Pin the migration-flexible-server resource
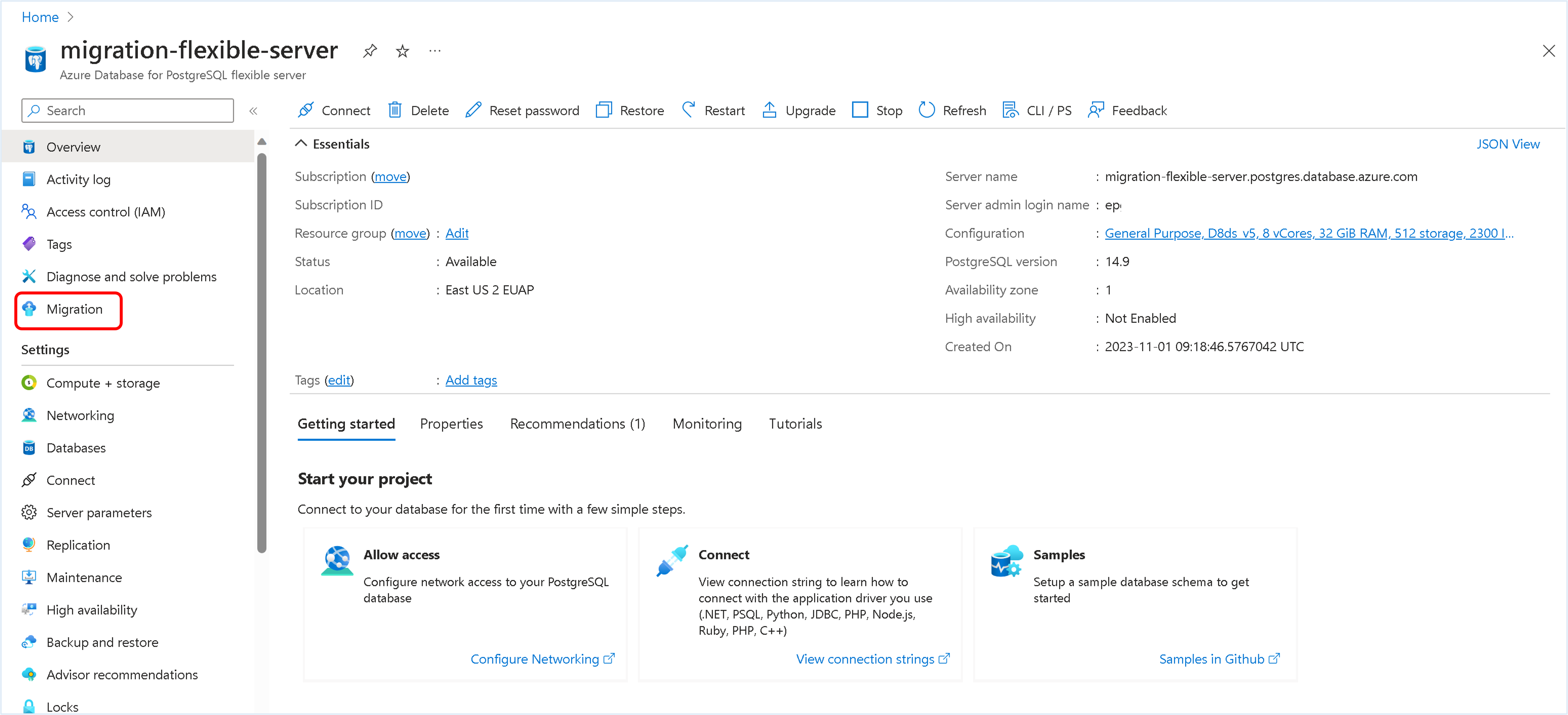 point(370,51)
